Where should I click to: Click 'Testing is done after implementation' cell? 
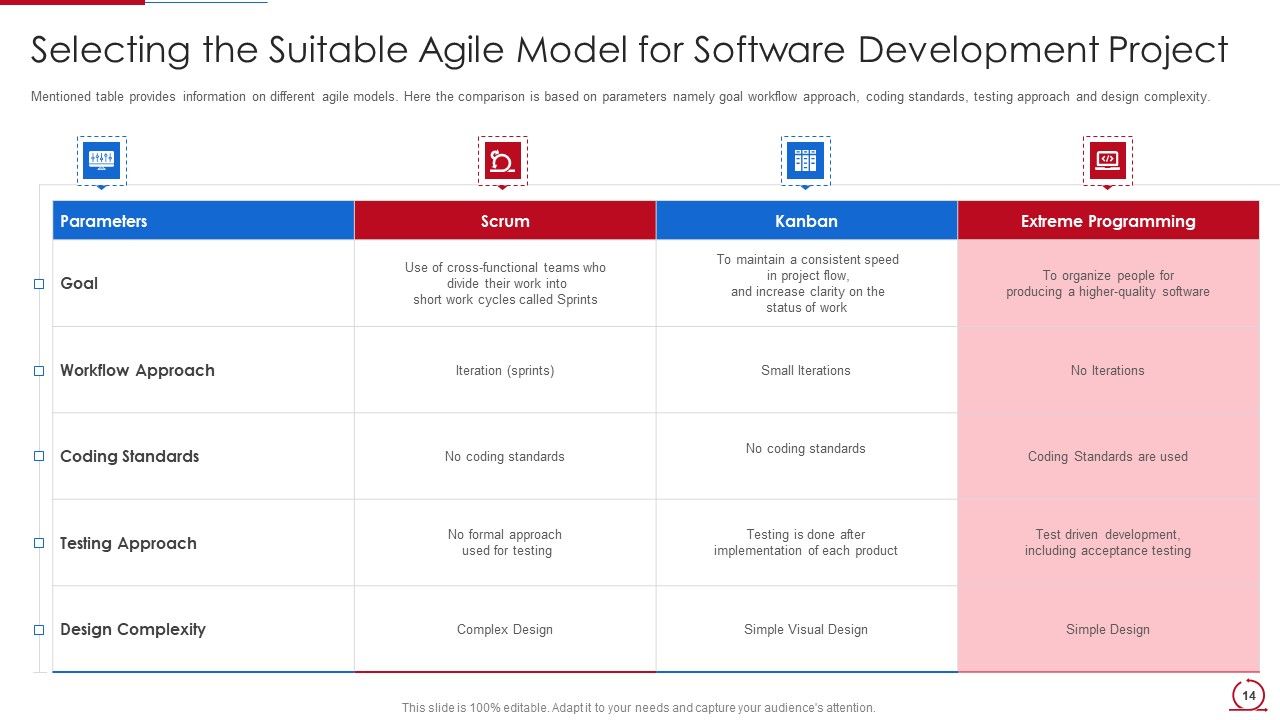point(806,543)
